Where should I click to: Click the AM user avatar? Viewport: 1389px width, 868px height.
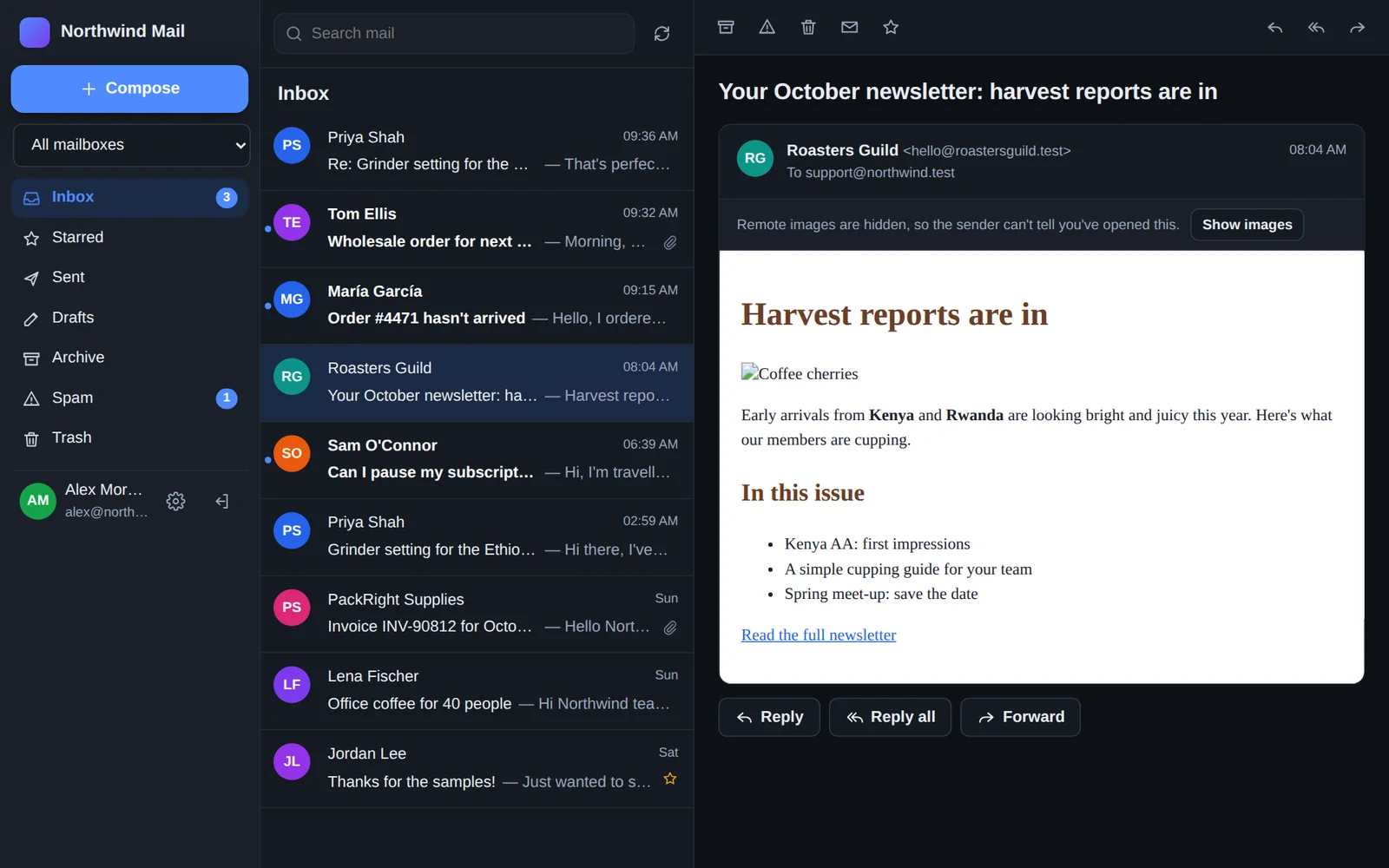pyautogui.click(x=38, y=501)
